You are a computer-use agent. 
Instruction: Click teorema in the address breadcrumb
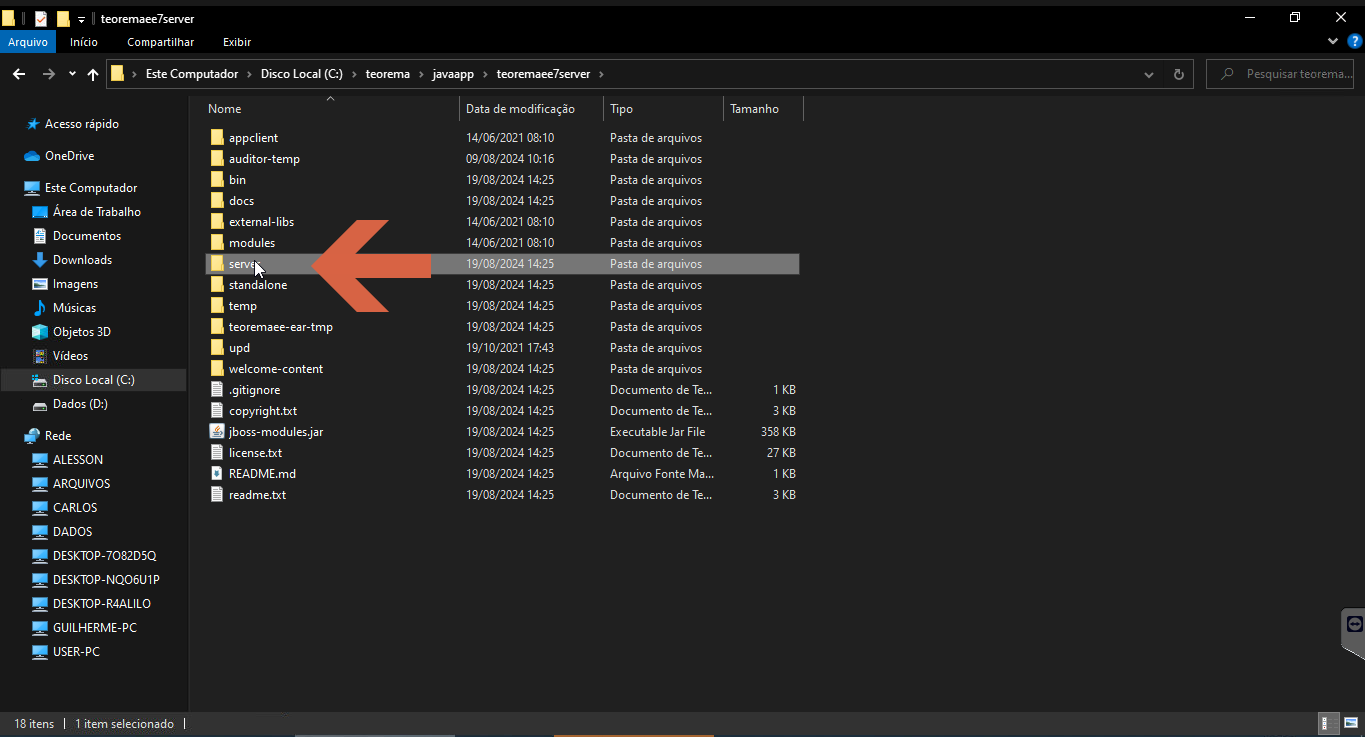(388, 74)
